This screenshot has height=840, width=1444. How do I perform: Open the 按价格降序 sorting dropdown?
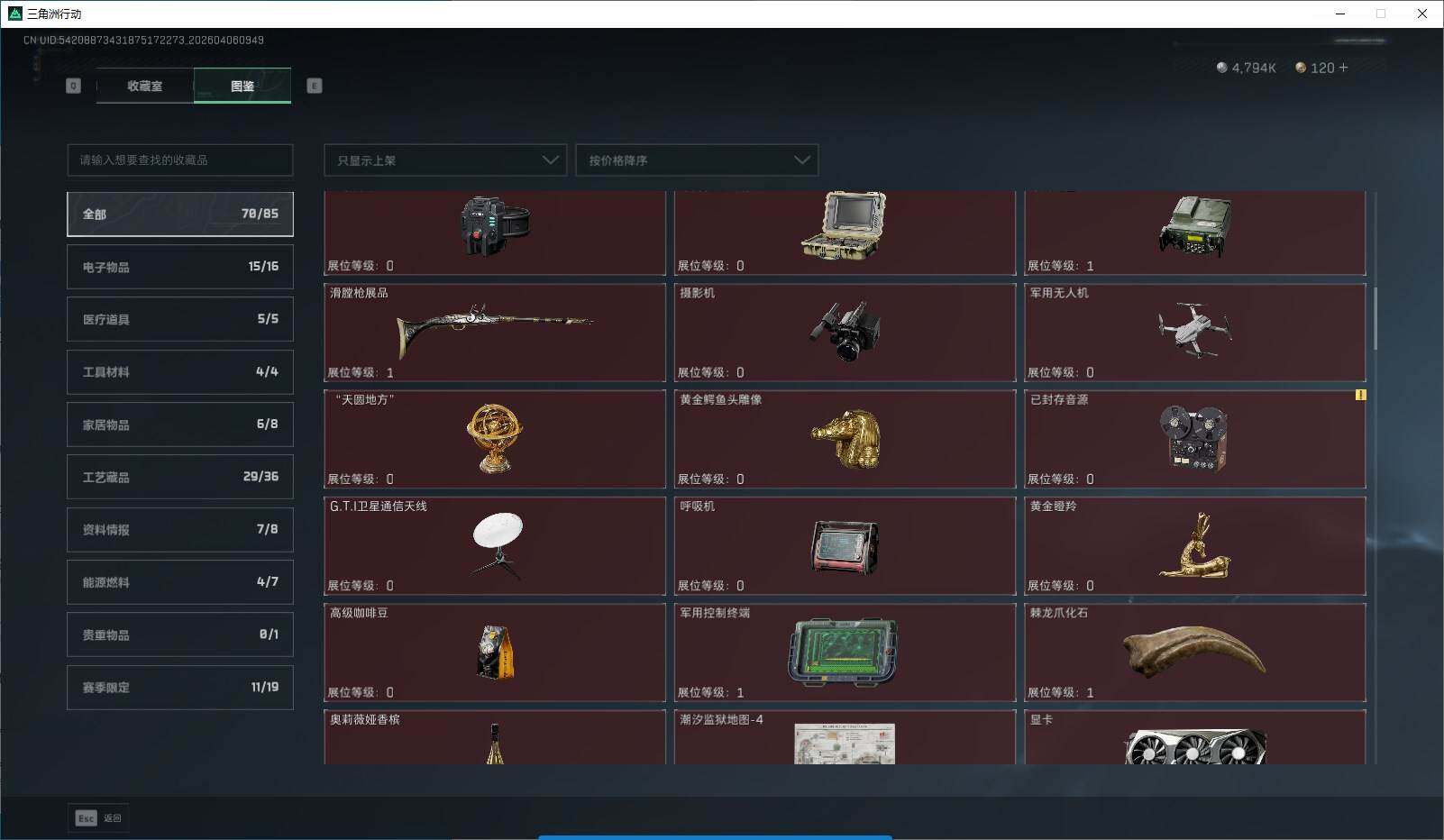pos(696,160)
